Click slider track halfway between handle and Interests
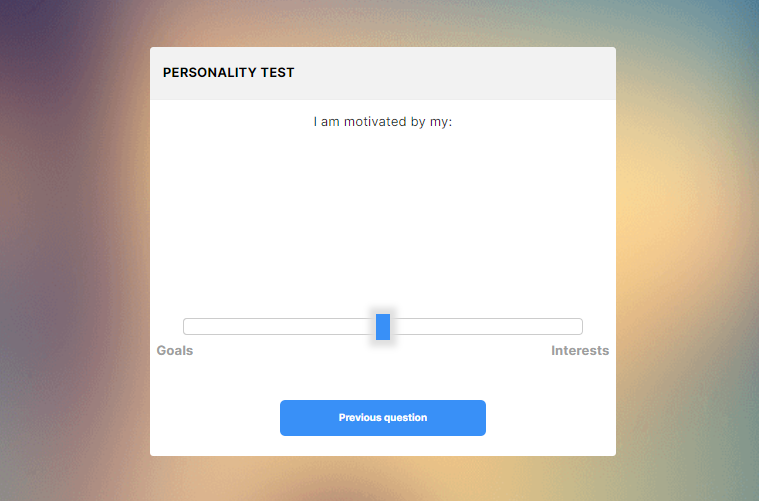 (x=486, y=326)
